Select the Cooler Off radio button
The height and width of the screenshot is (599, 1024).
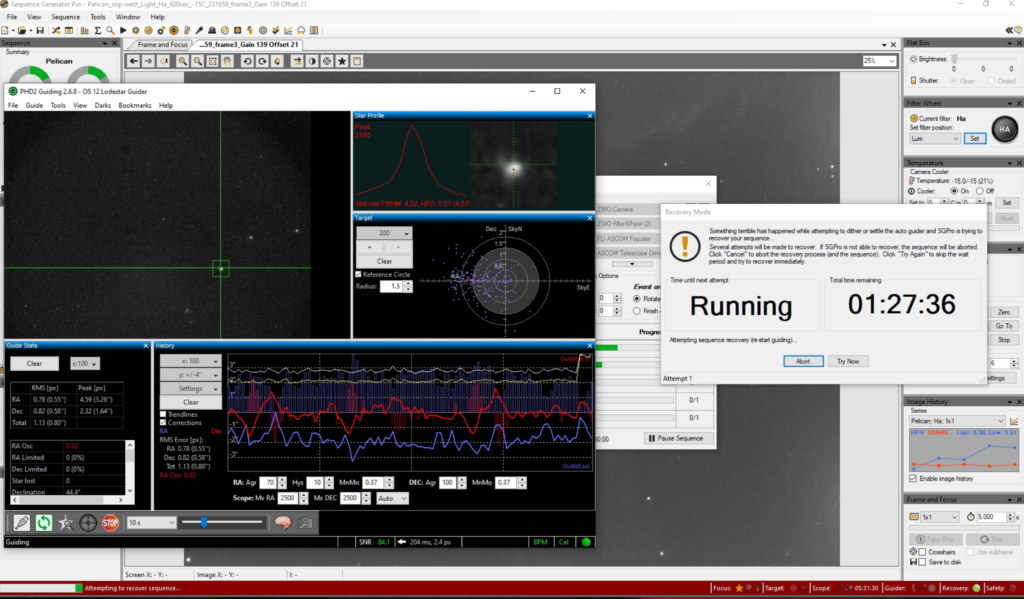click(980, 191)
